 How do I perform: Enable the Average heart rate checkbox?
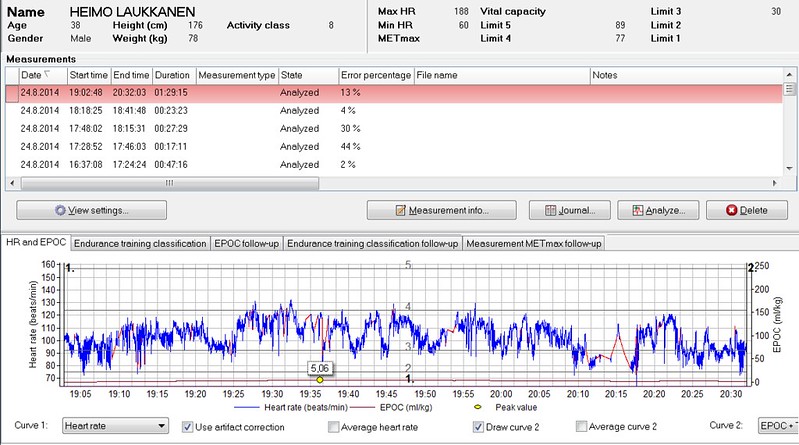[334, 427]
